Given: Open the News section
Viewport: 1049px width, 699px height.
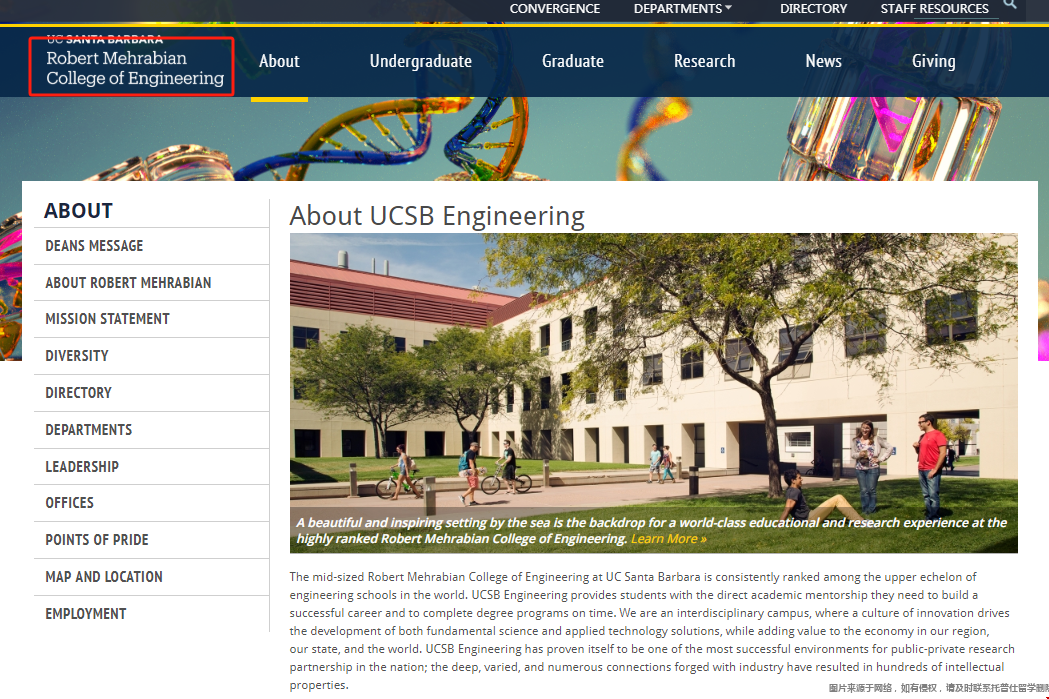Looking at the screenshot, I should tap(823, 61).
